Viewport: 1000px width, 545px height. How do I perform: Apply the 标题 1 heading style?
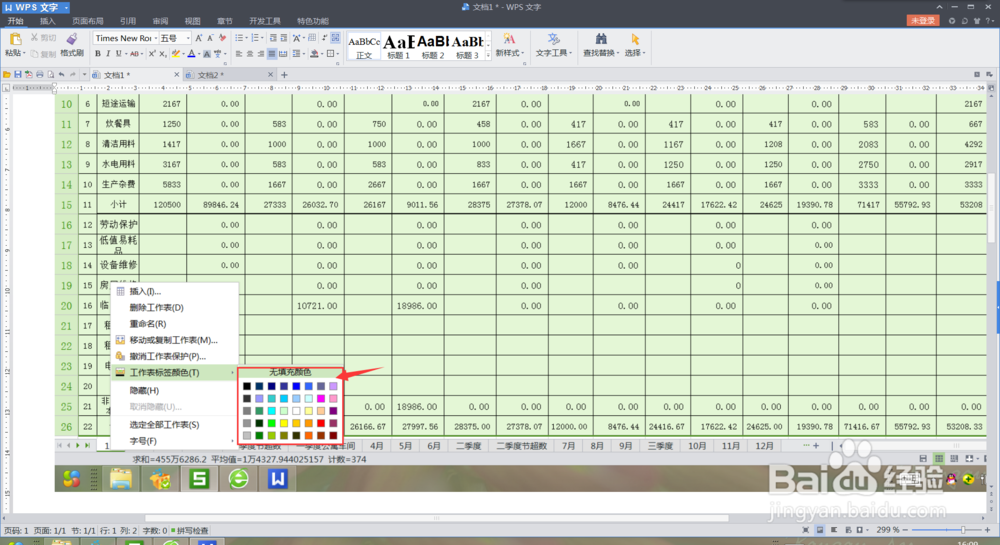point(399,47)
